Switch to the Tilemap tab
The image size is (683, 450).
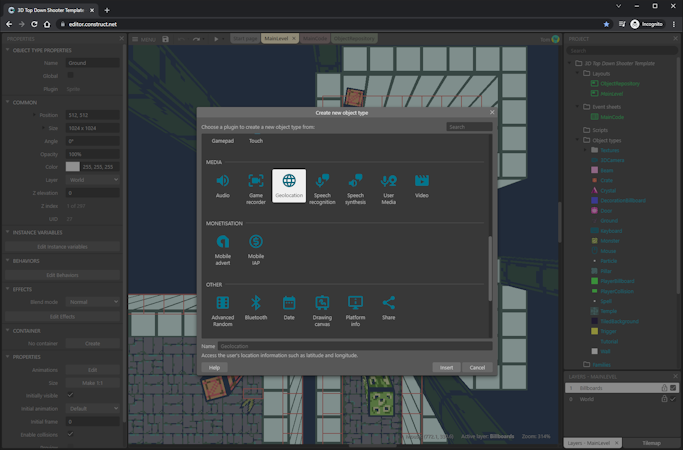coord(651,442)
